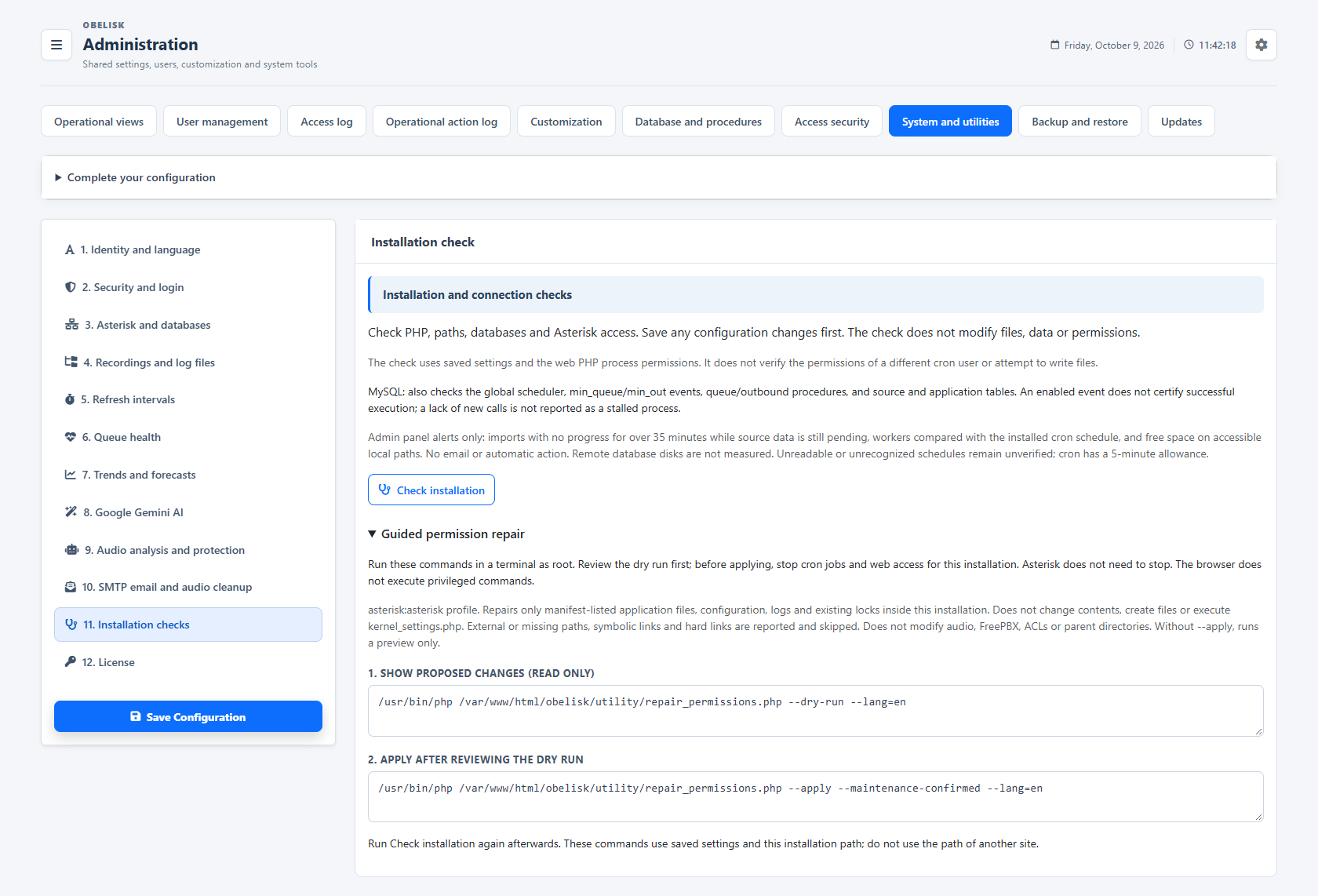Click the Check installation button
Image resolution: width=1318 pixels, height=896 pixels.
pyautogui.click(x=431, y=490)
